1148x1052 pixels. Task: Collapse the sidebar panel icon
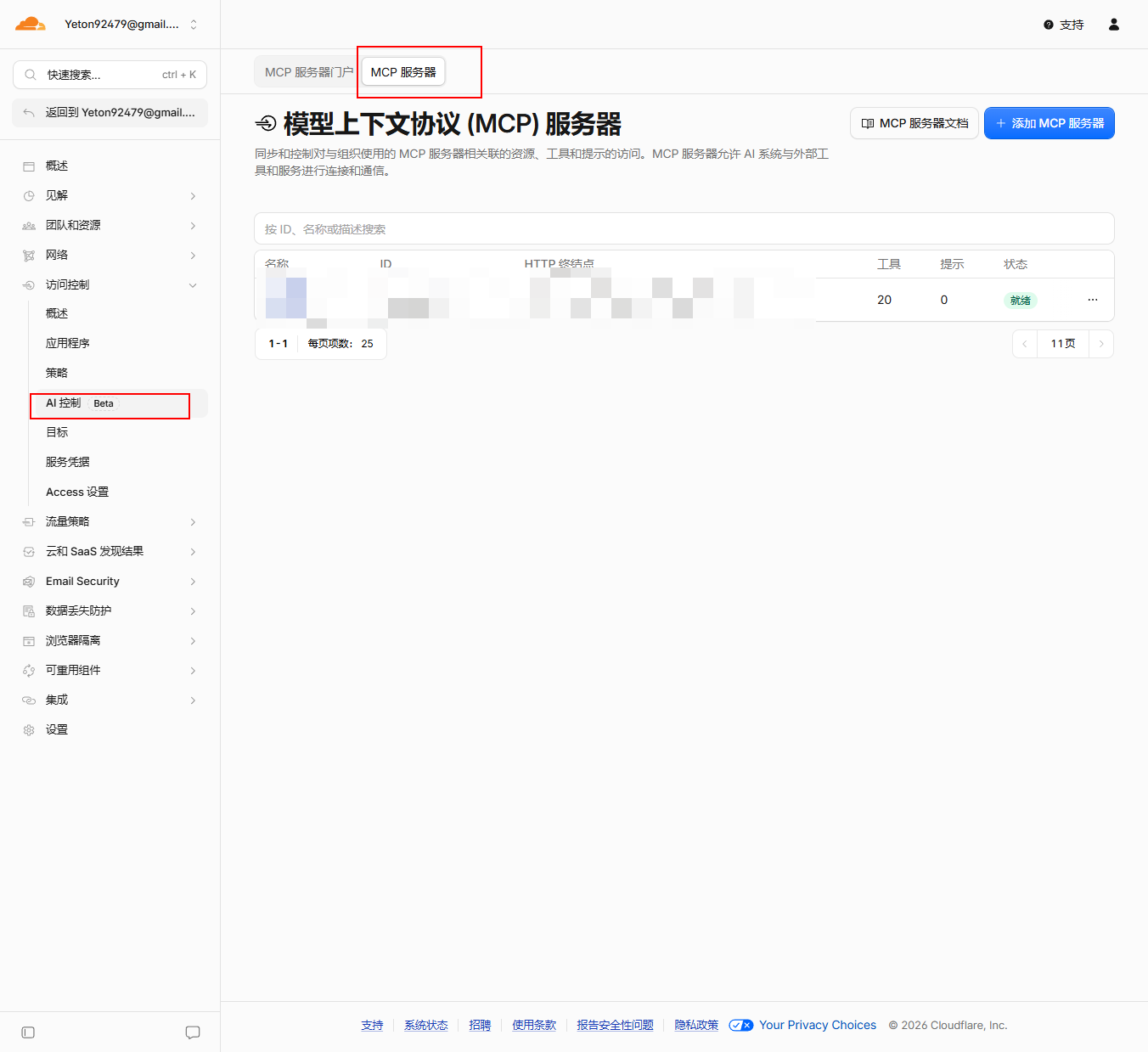(x=28, y=1032)
